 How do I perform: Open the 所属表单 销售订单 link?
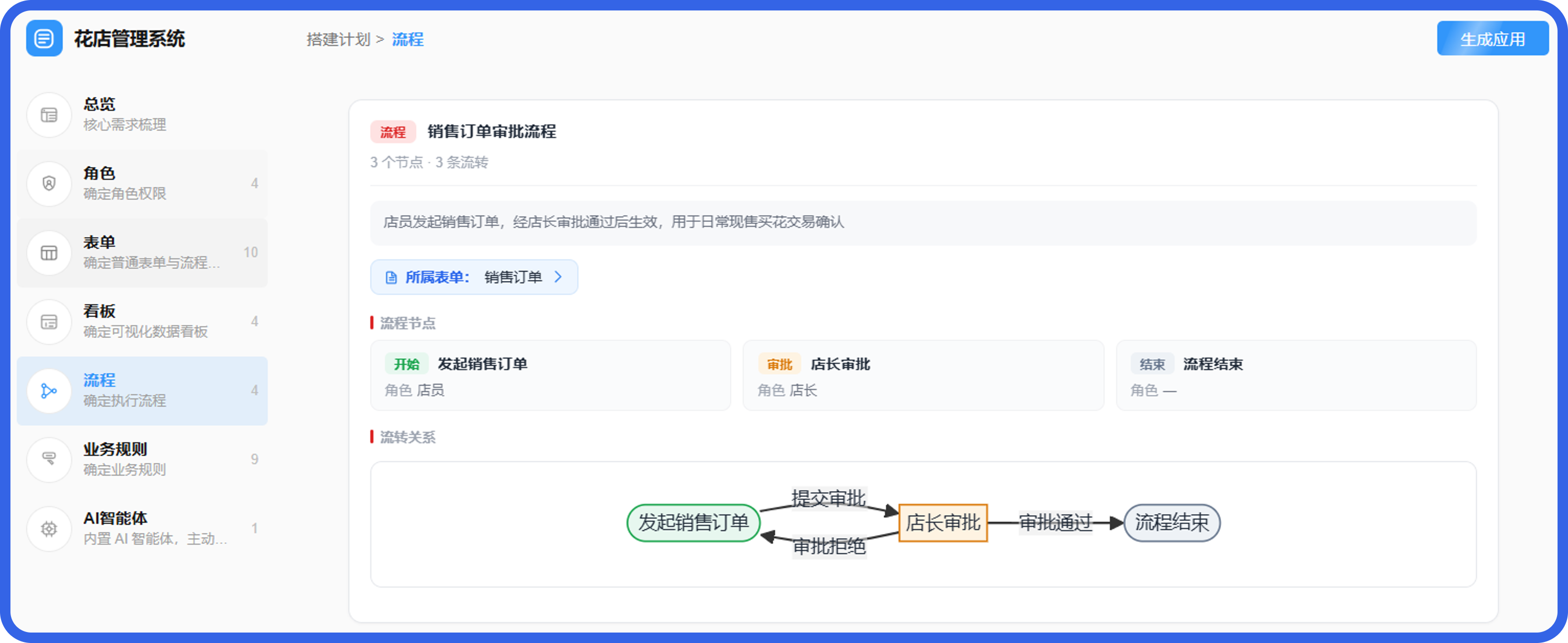474,278
